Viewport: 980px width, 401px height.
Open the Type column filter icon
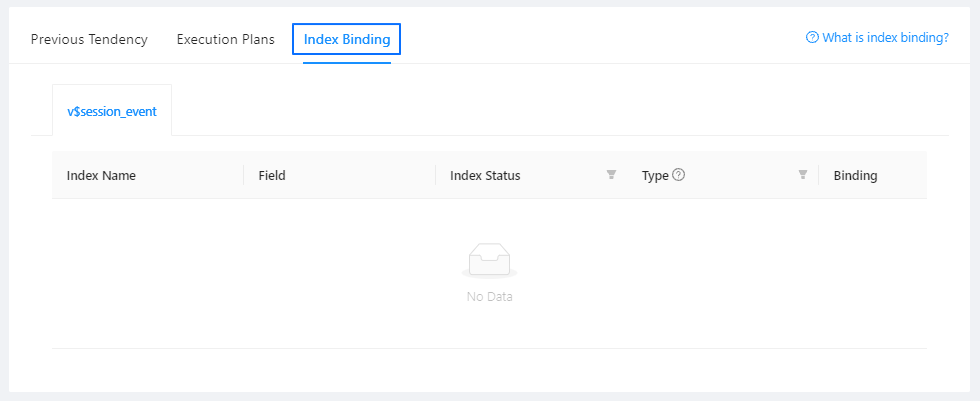click(x=802, y=175)
